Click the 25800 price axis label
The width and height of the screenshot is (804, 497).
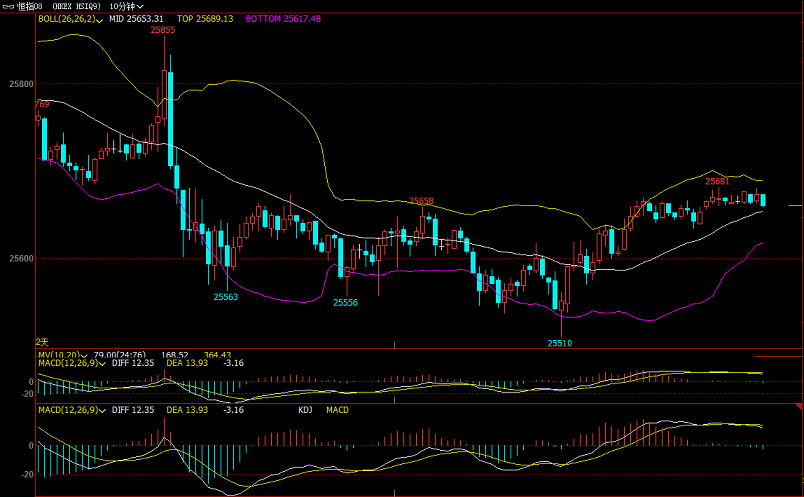tap(19, 84)
